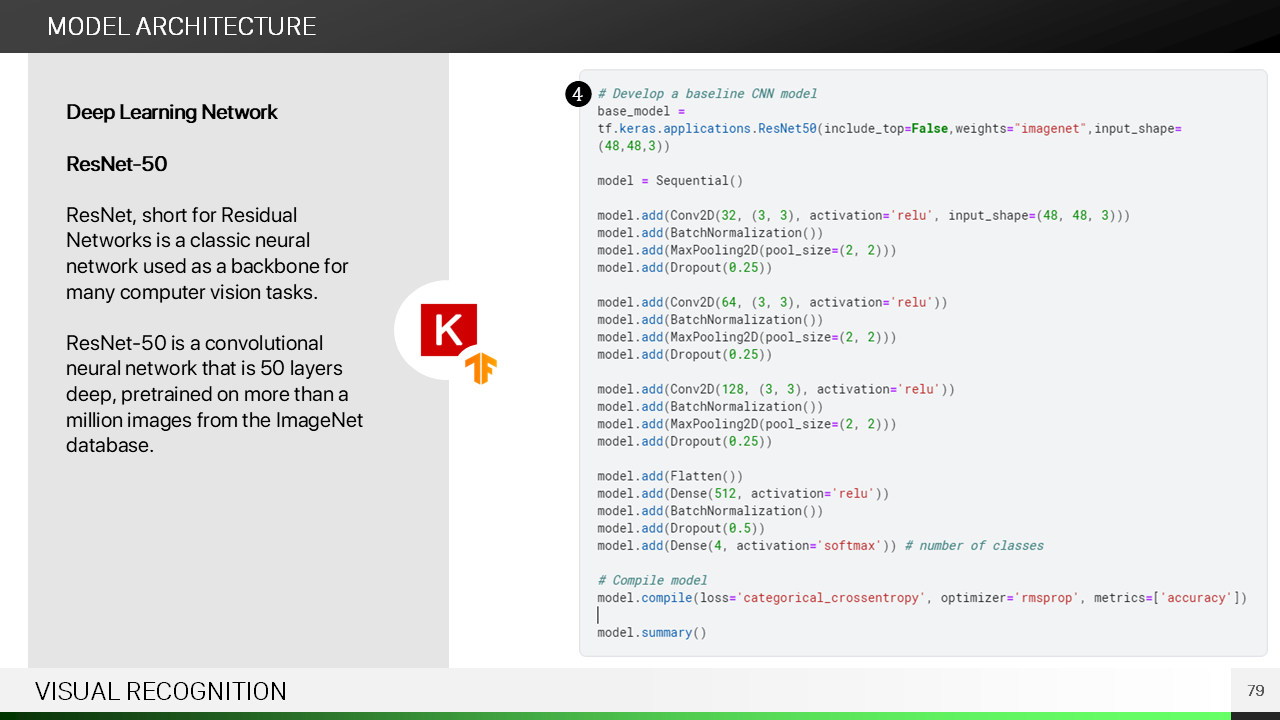Click the ResNet-50 subheading

click(x=117, y=164)
